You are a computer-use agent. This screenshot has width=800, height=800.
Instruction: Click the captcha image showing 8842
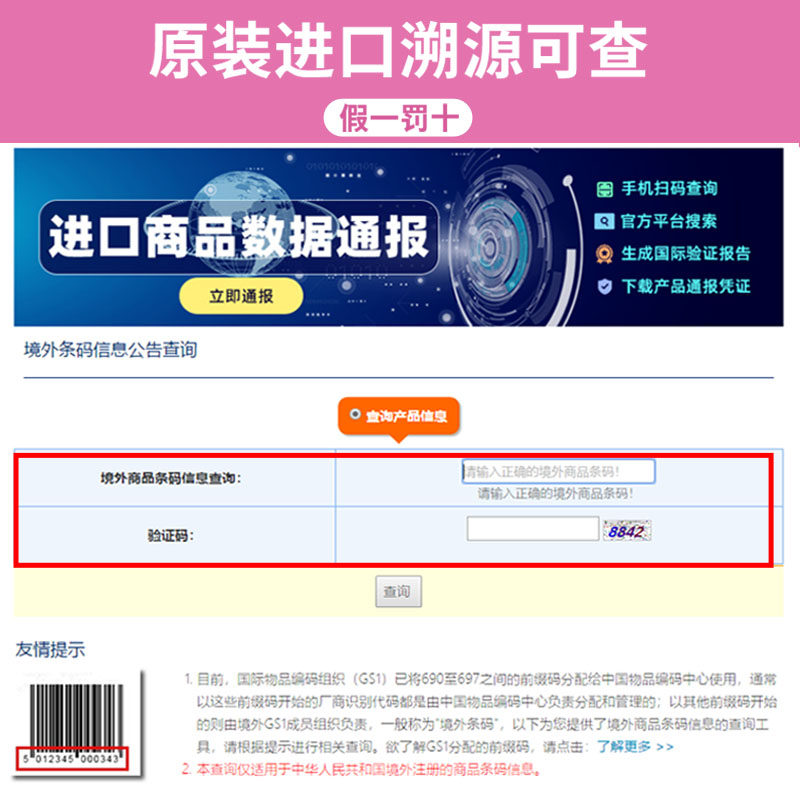pyautogui.click(x=627, y=531)
